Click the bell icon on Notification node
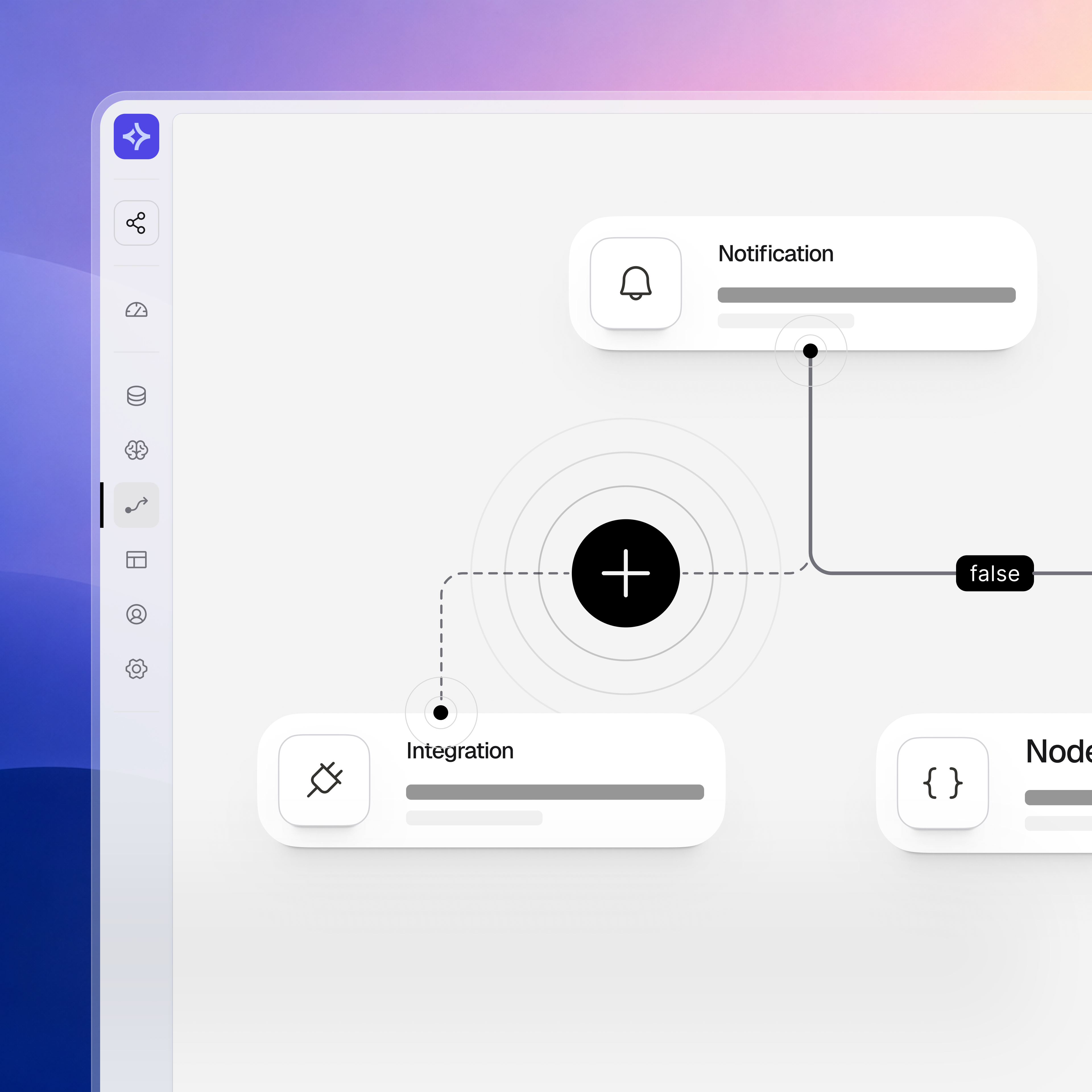The image size is (1092, 1092). [x=636, y=283]
